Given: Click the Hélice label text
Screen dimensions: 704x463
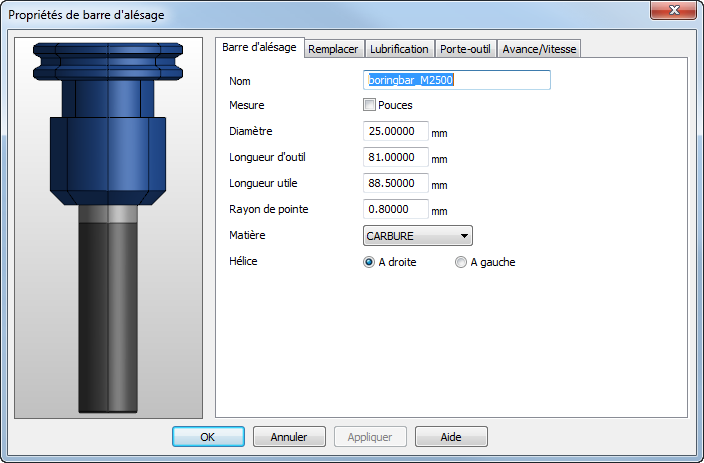Looking at the screenshot, I should pos(243,261).
